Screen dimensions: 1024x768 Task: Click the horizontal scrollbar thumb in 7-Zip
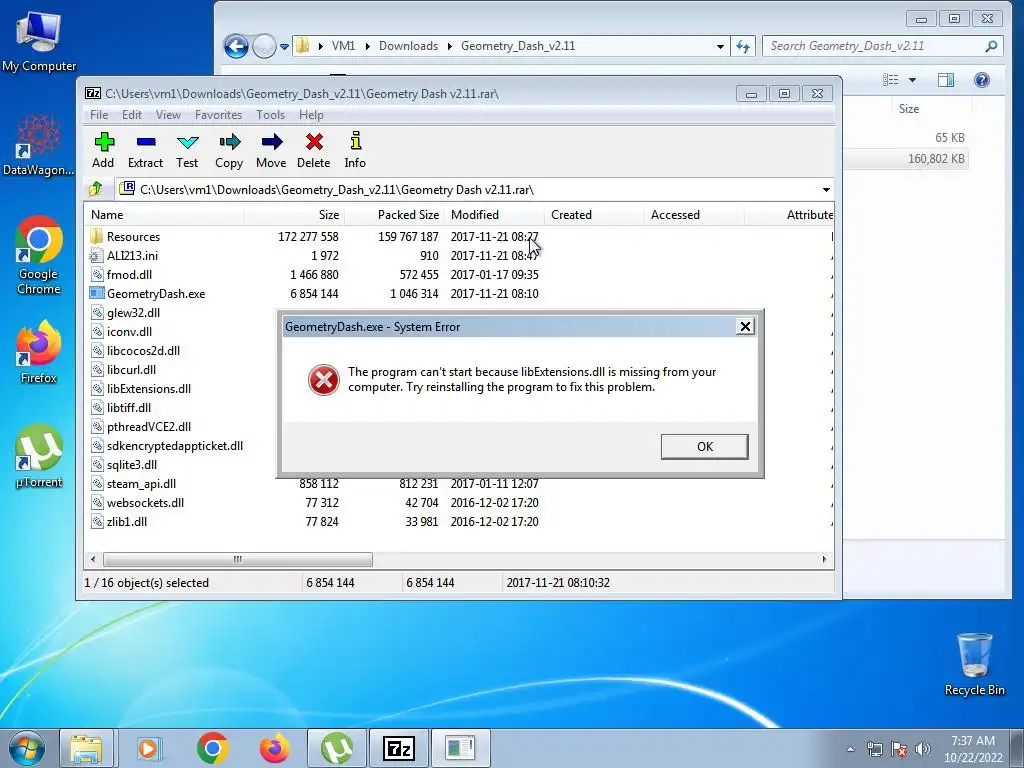coord(238,560)
